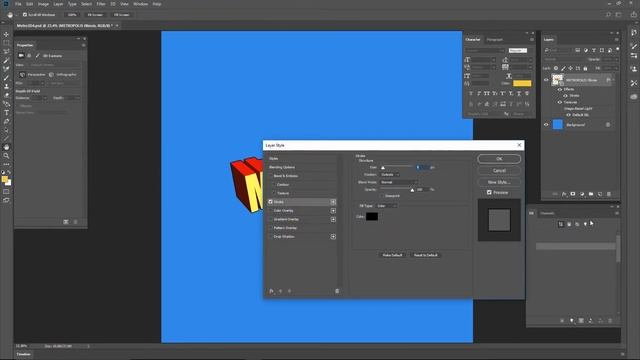Click Quick Mask mode icon in toolbar
Screen dimensions: 640x360
[6, 191]
